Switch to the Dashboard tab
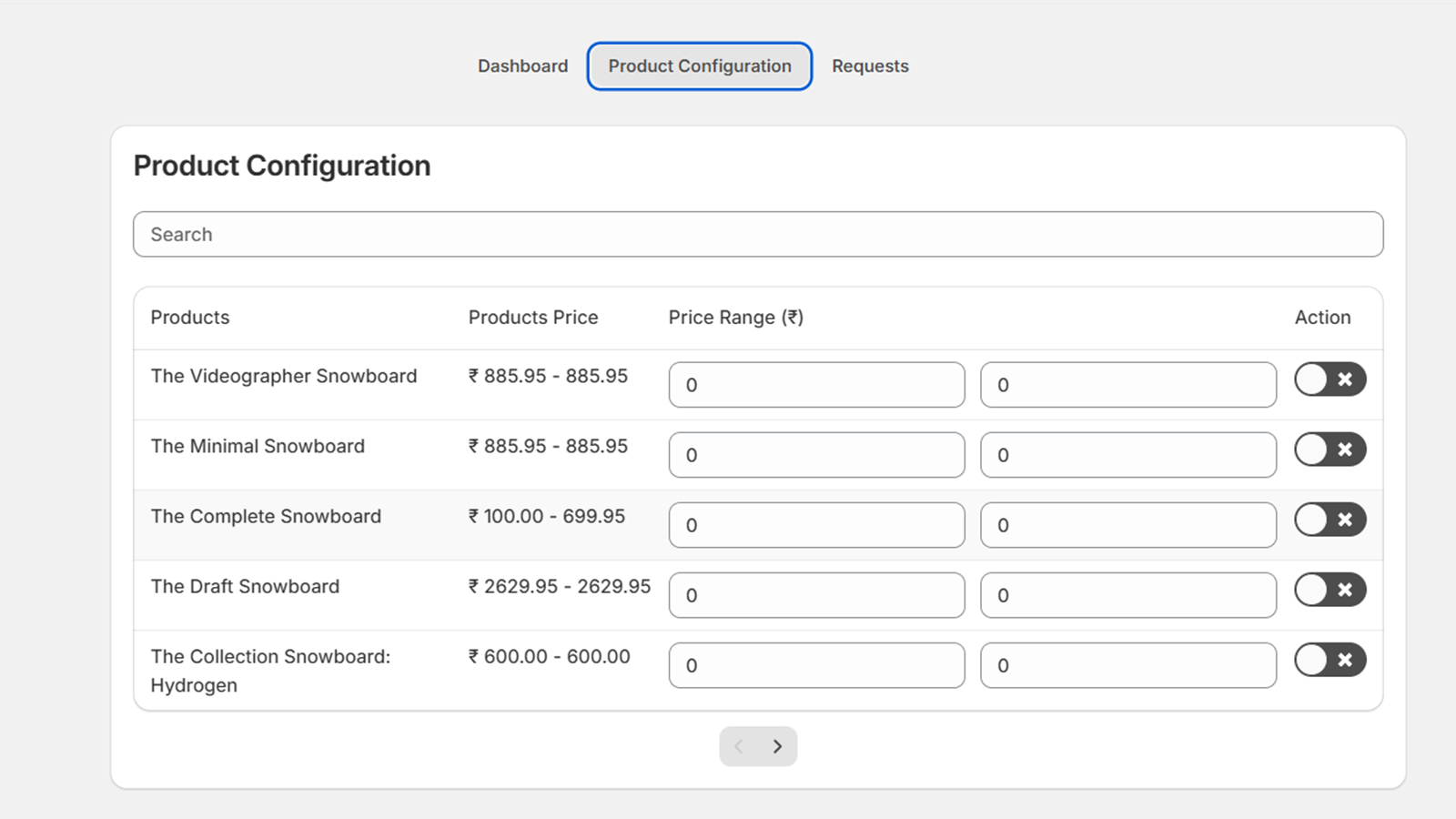The height and width of the screenshot is (819, 1456). point(522,66)
